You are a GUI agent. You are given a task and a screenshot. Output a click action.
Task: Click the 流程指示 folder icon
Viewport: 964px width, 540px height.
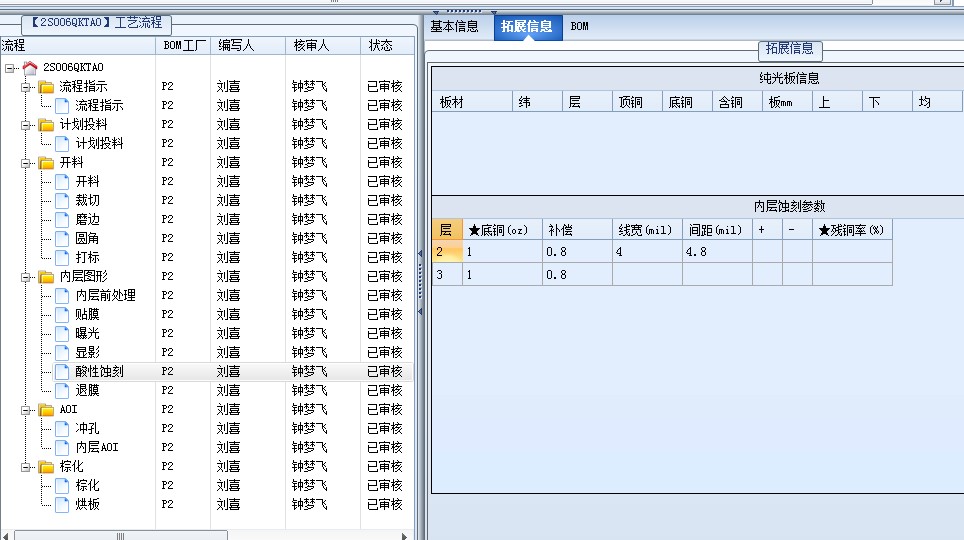point(46,87)
